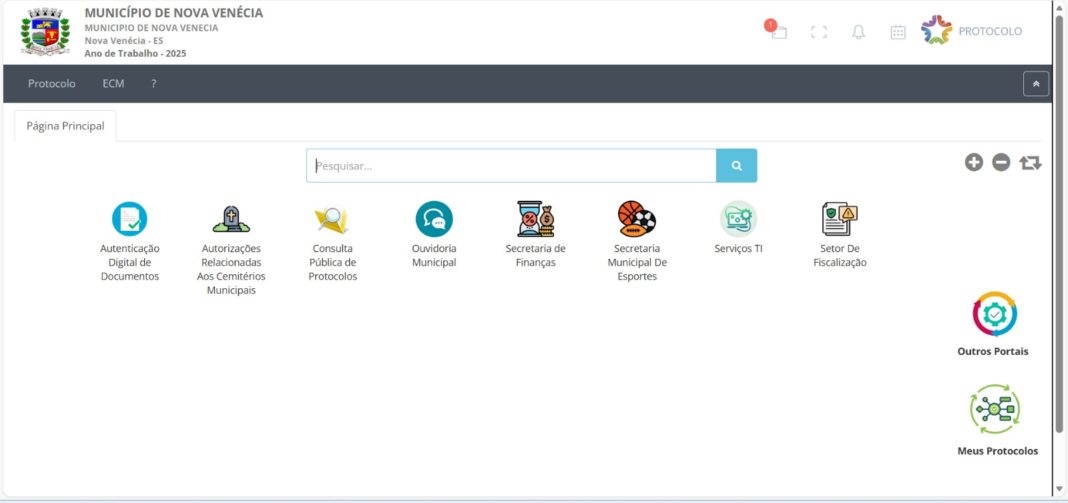1068x503 pixels.
Task: Click the Pesquisar search input field
Action: 511,166
